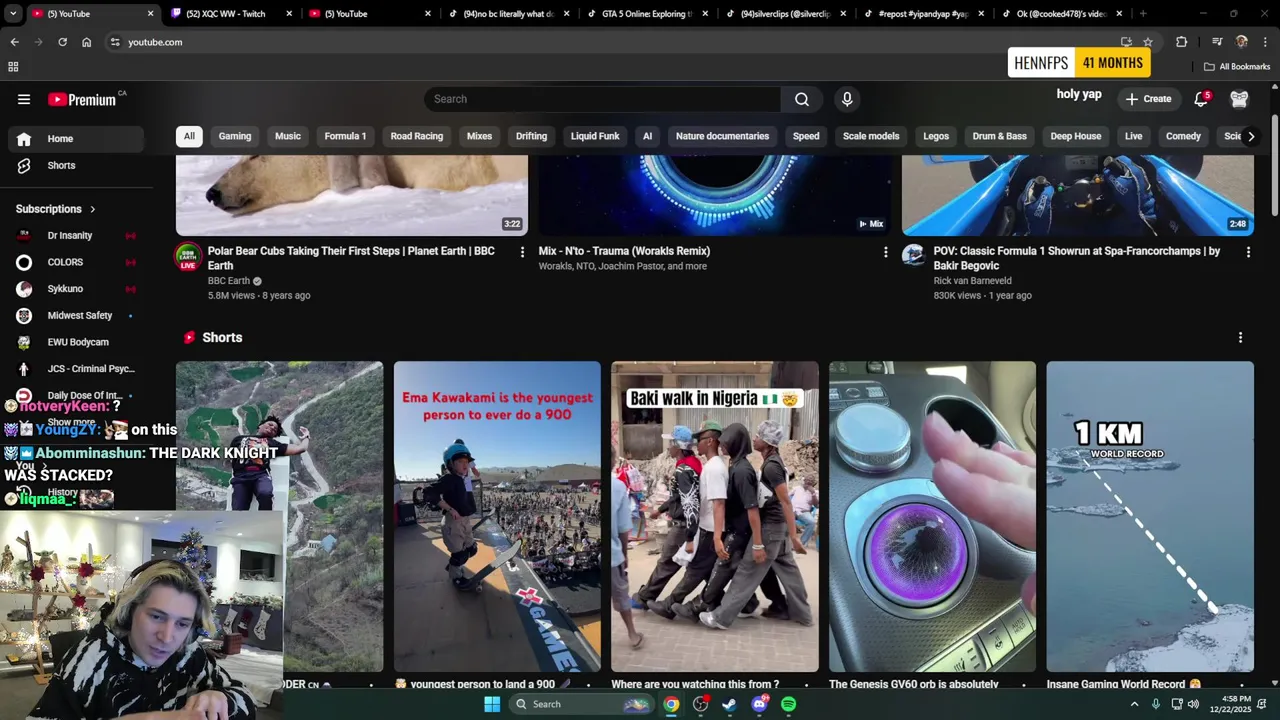Select the Nature documentaries chip
Viewport: 1280px width, 720px height.
[722, 136]
